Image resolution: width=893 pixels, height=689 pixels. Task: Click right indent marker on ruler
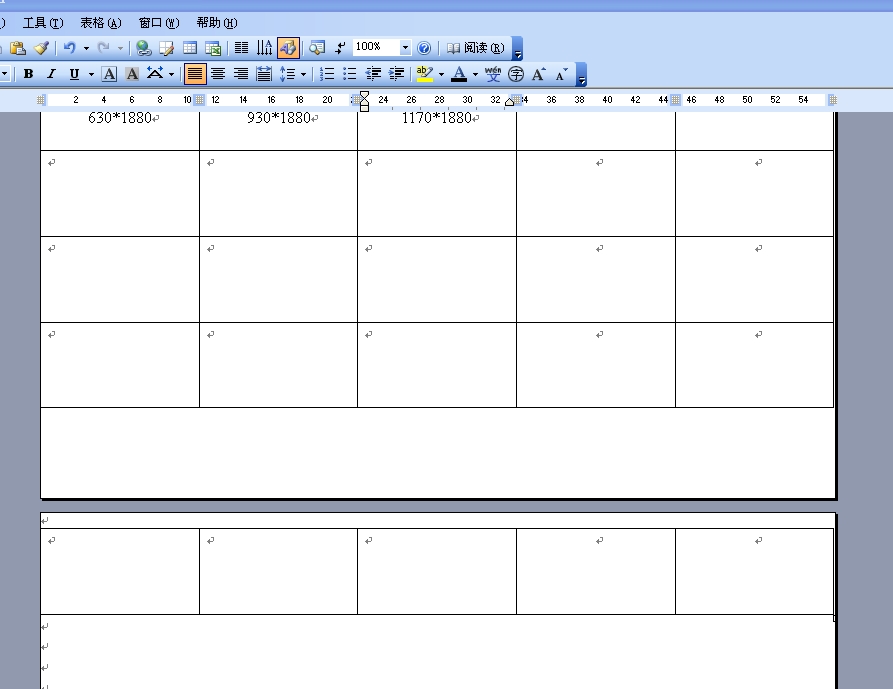[510, 101]
